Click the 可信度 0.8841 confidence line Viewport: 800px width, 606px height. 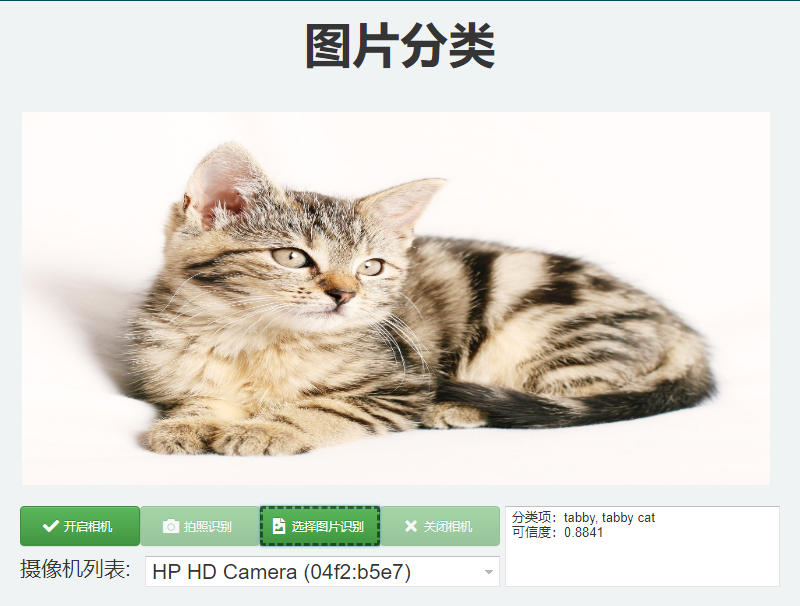pyautogui.click(x=557, y=532)
